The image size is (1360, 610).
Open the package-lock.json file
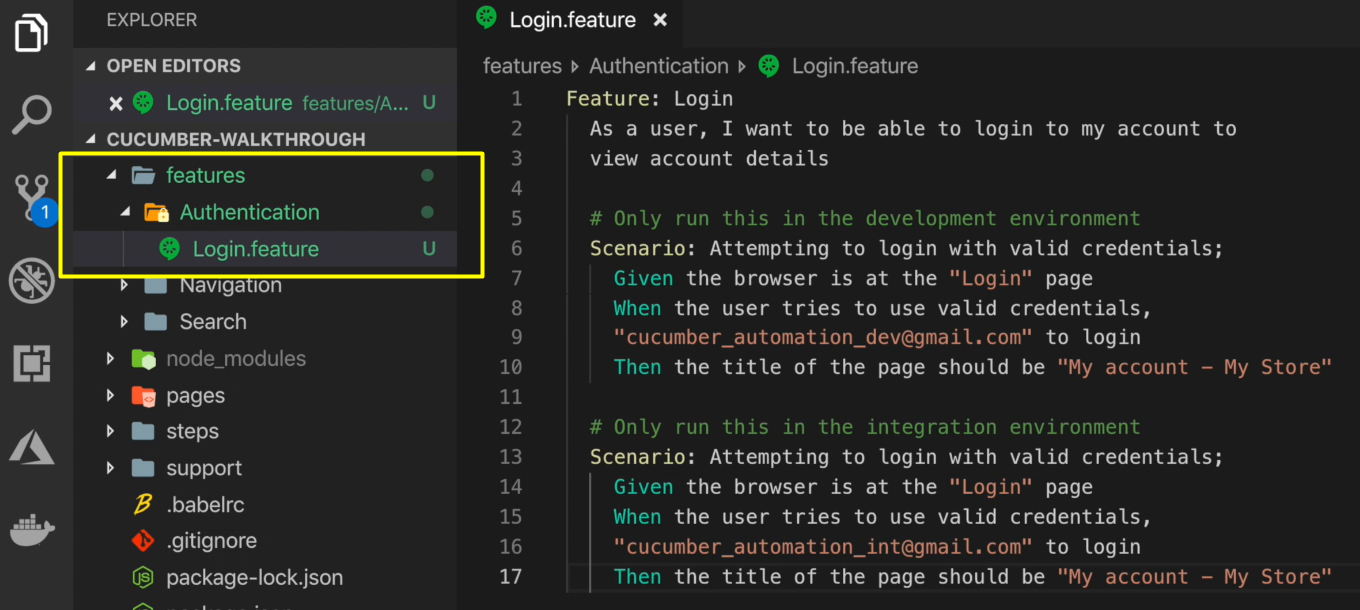(x=254, y=578)
